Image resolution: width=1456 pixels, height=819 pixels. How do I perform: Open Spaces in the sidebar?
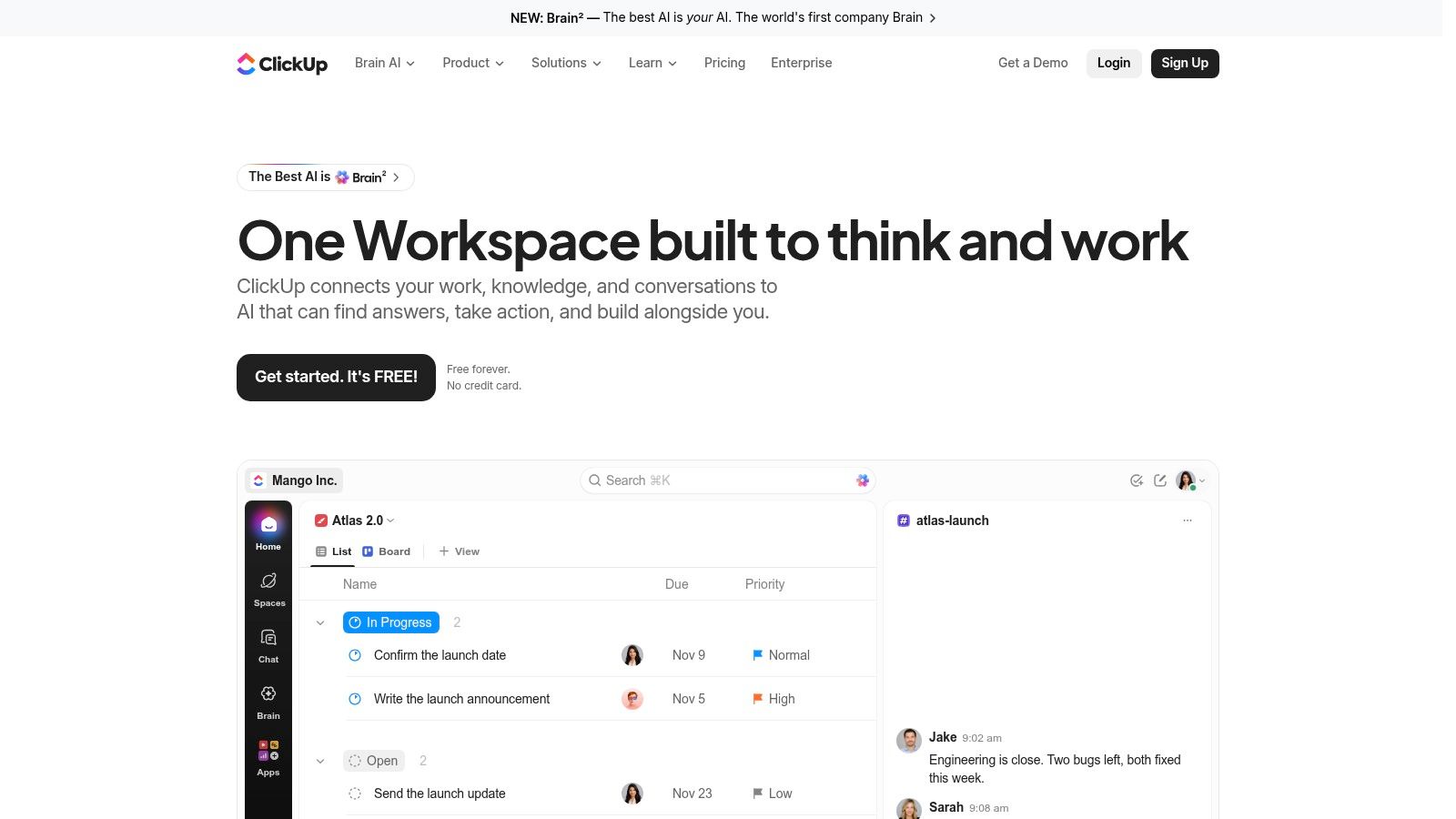click(268, 589)
